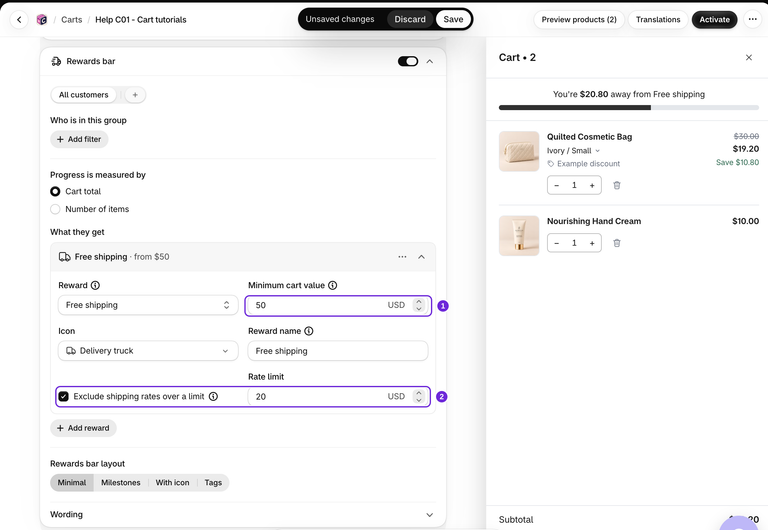Collapse the Rewards bar section chevron
The image size is (768, 530).
(x=430, y=61)
